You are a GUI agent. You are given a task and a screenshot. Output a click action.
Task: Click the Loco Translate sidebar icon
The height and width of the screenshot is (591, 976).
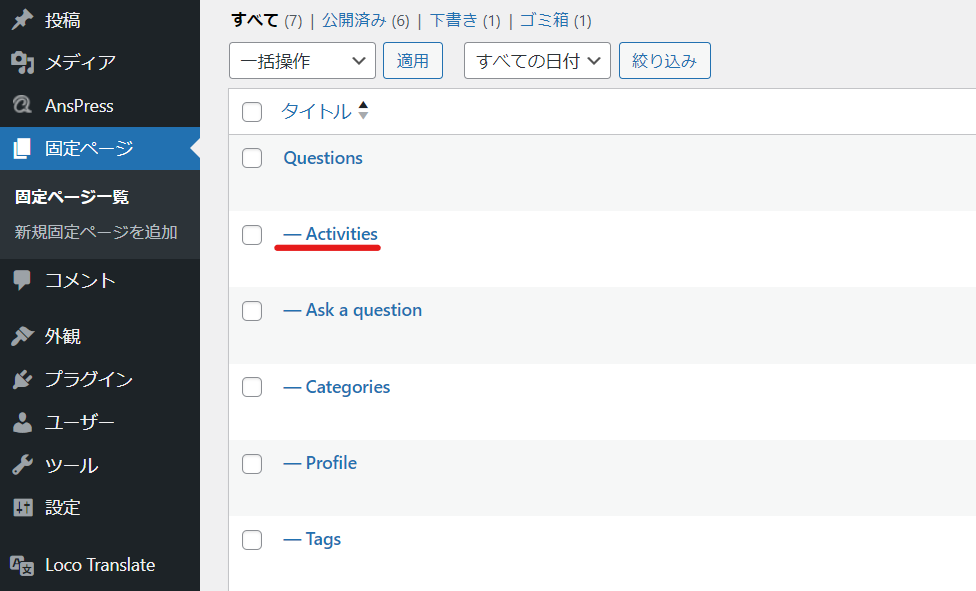coord(22,565)
